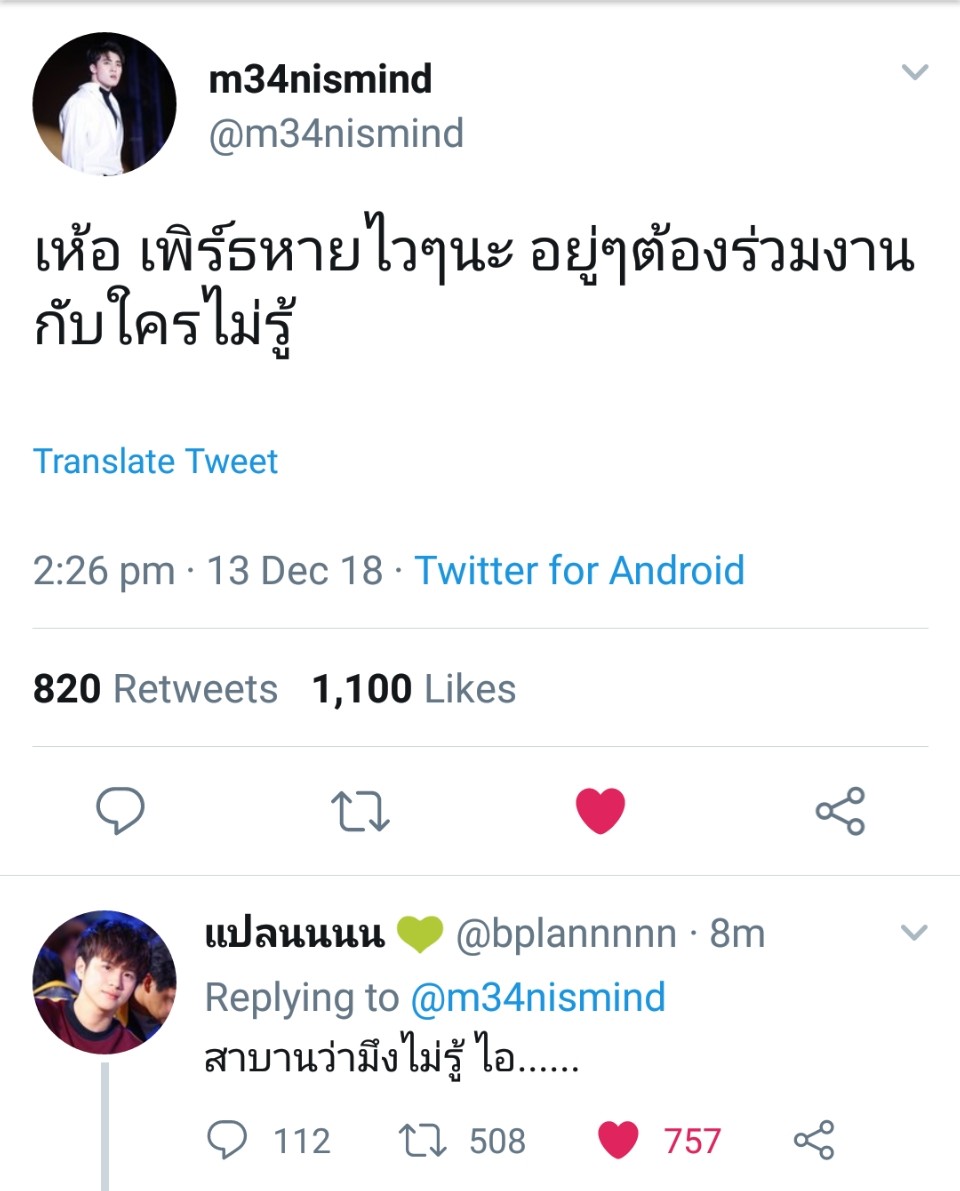The image size is (960, 1191).
Task: Toggle like on bplannnnn's reply
Action: [617, 1140]
